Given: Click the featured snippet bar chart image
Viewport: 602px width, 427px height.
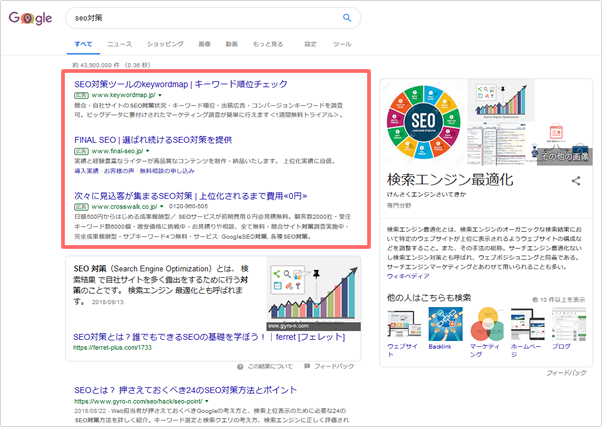Looking at the screenshot, I should coord(314,294).
